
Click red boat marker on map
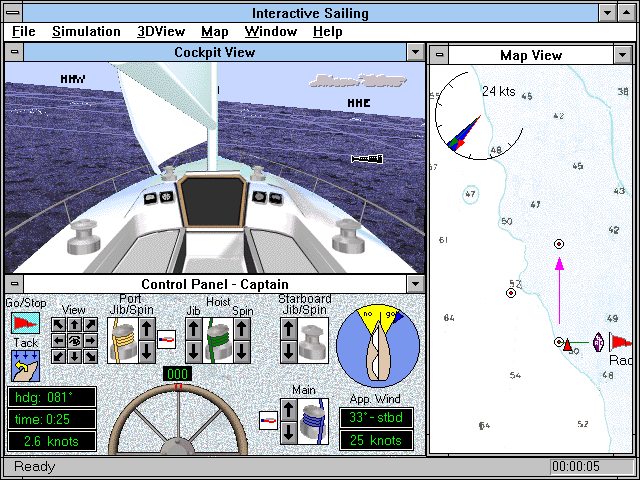click(567, 345)
